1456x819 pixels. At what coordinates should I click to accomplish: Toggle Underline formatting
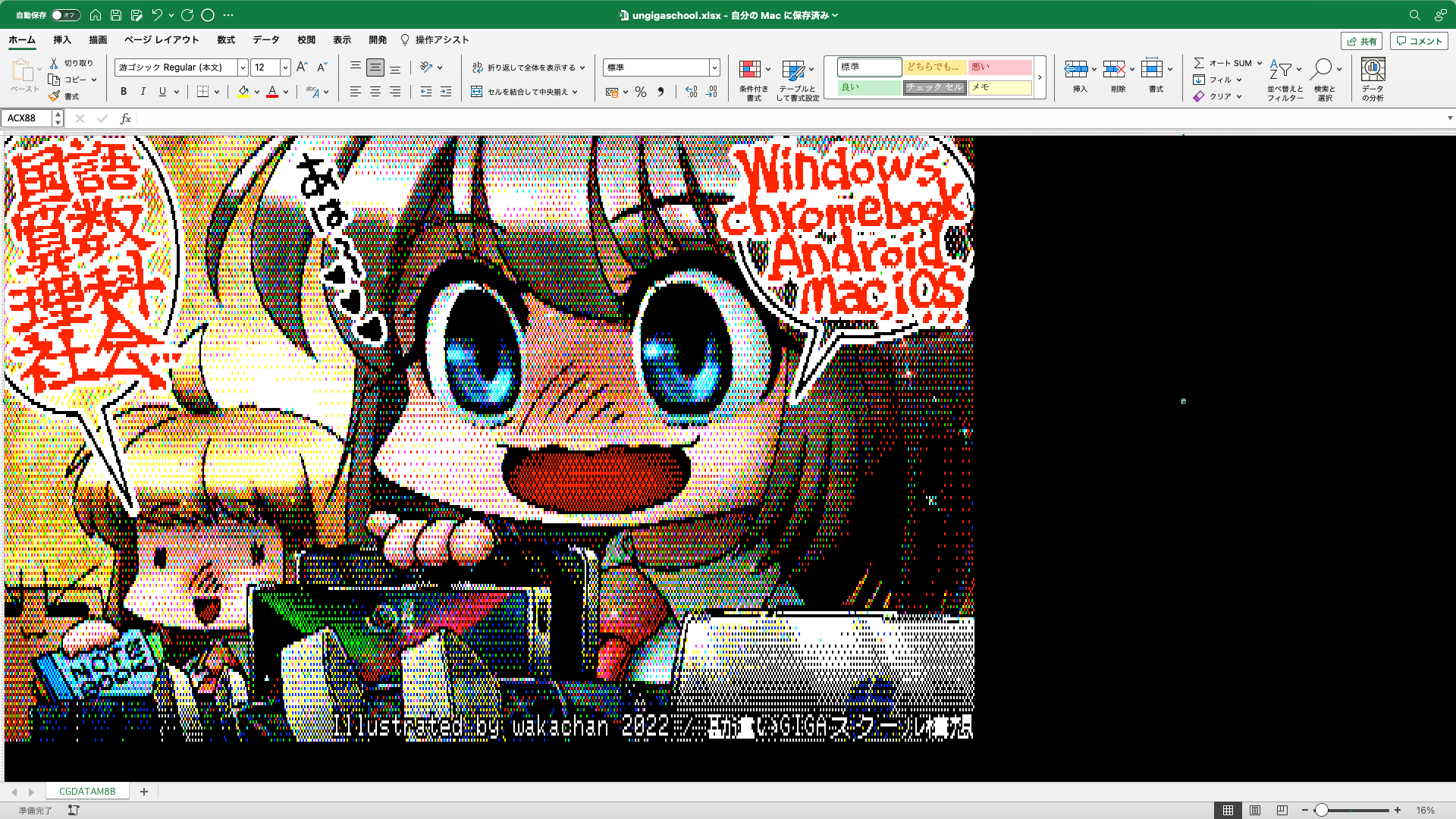(162, 92)
